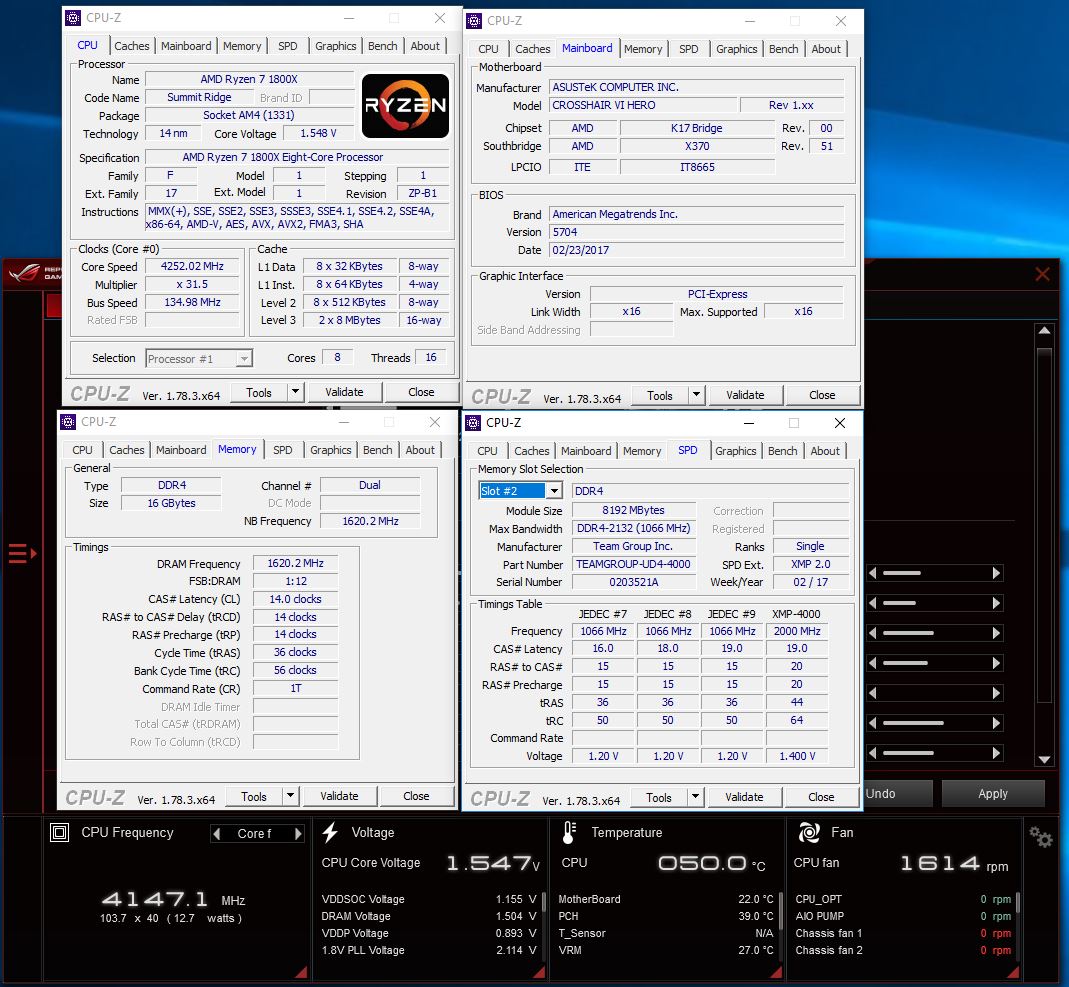Screen dimensions: 1069x987
Task: Click the Core Voltage value 1.548 V
Action: pos(318,134)
